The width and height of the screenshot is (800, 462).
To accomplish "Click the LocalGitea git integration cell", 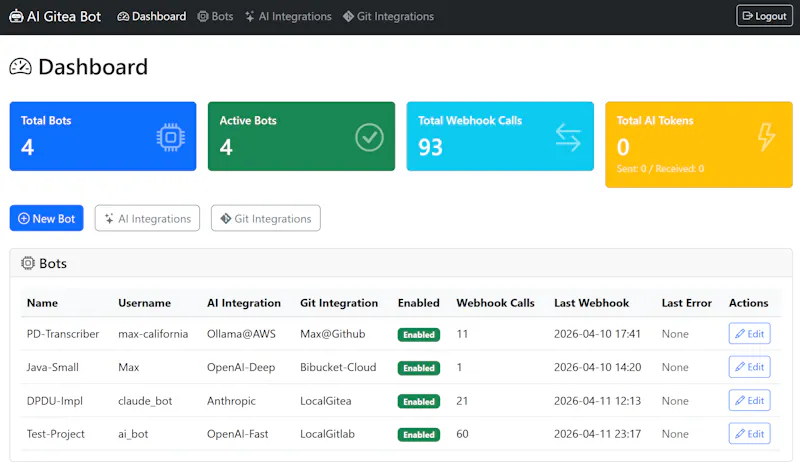I will 326,401.
